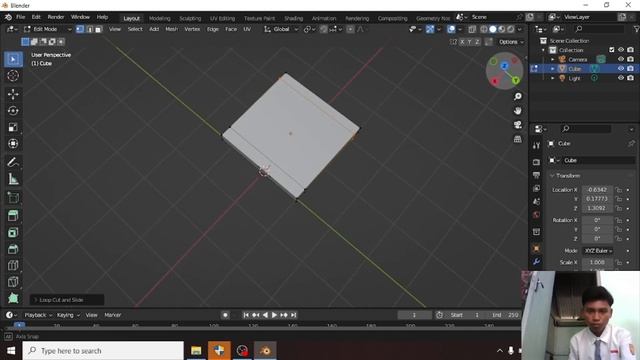Hide the Cube in the outliner
This screenshot has width=640, height=360.
click(621, 69)
